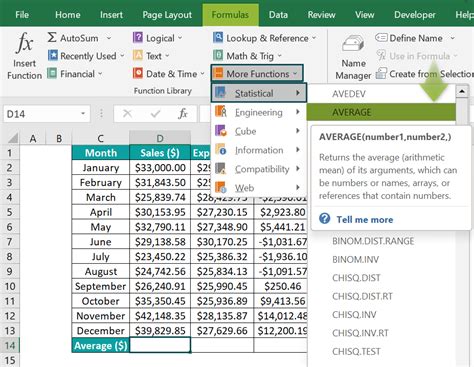This screenshot has width=474, height=367.
Task: Select the column D header
Action: tap(160, 138)
